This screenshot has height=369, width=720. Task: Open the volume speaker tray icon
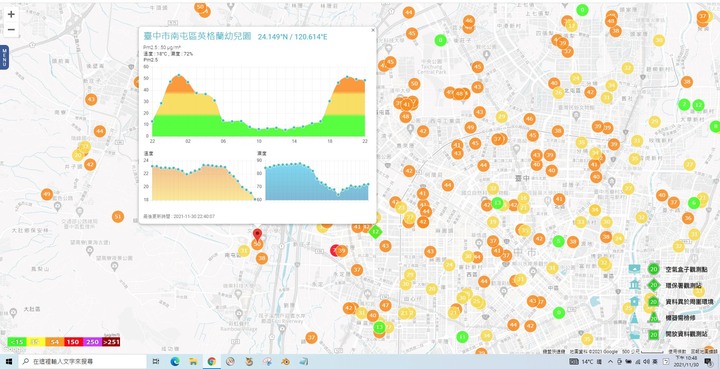click(x=646, y=362)
